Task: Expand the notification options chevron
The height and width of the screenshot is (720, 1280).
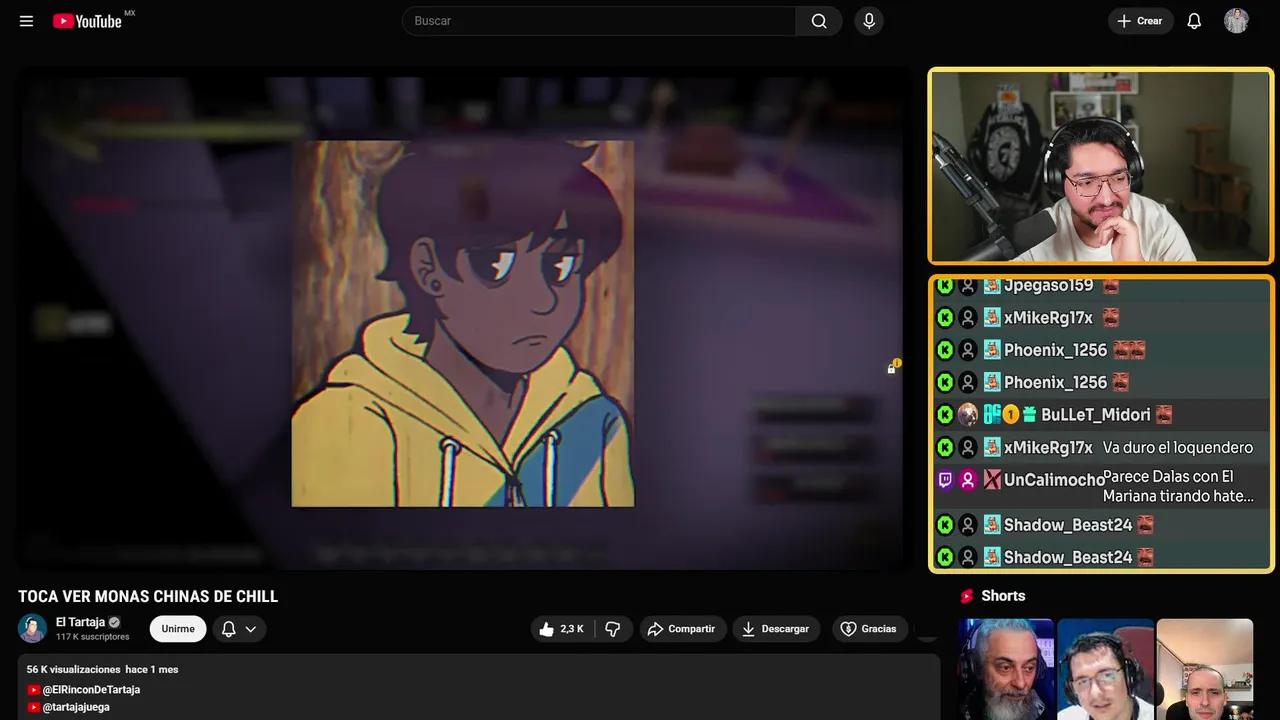Action: (x=251, y=629)
